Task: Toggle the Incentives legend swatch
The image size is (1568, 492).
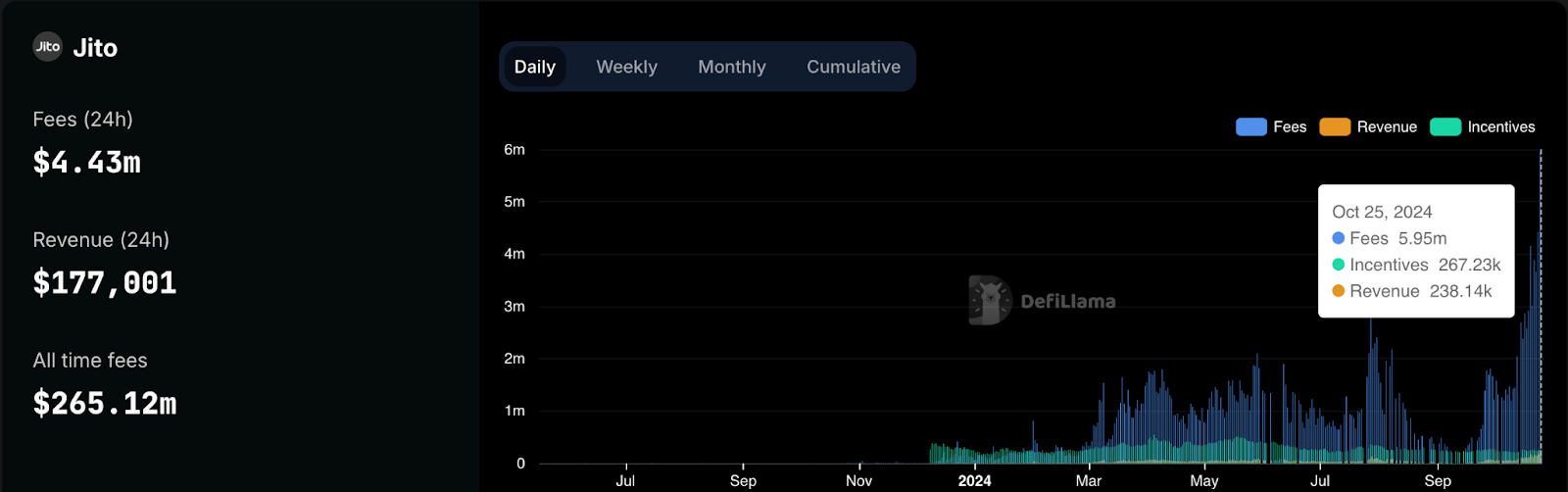Action: pos(1445,127)
